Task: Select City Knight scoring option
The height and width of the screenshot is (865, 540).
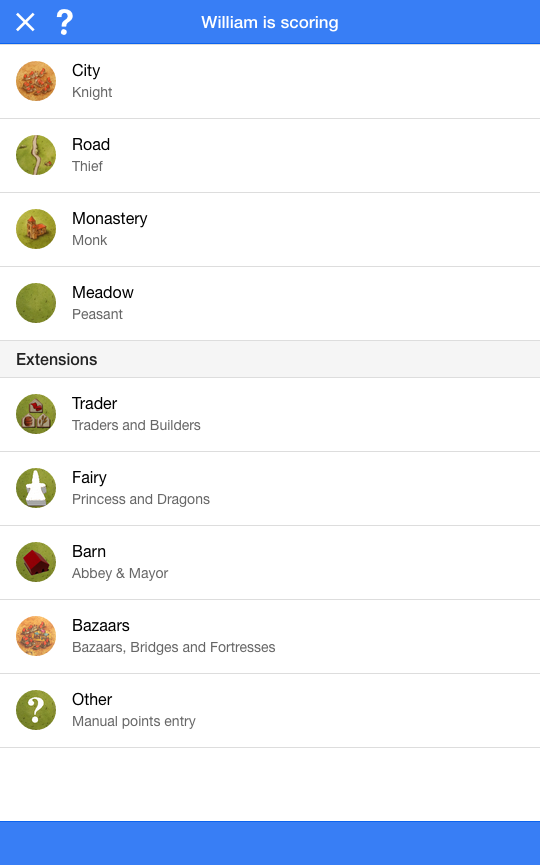Action: (x=270, y=81)
